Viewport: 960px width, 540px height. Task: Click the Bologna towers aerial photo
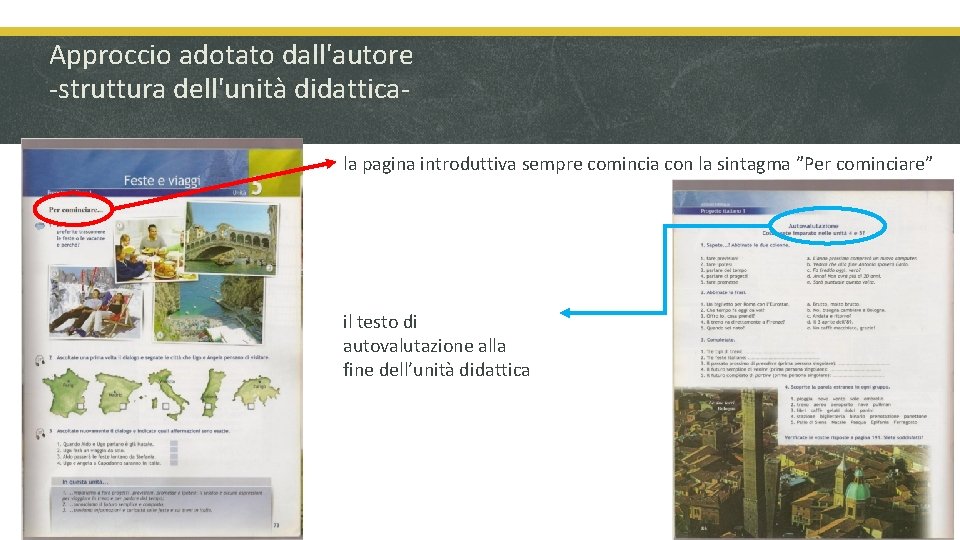[x=802, y=462]
